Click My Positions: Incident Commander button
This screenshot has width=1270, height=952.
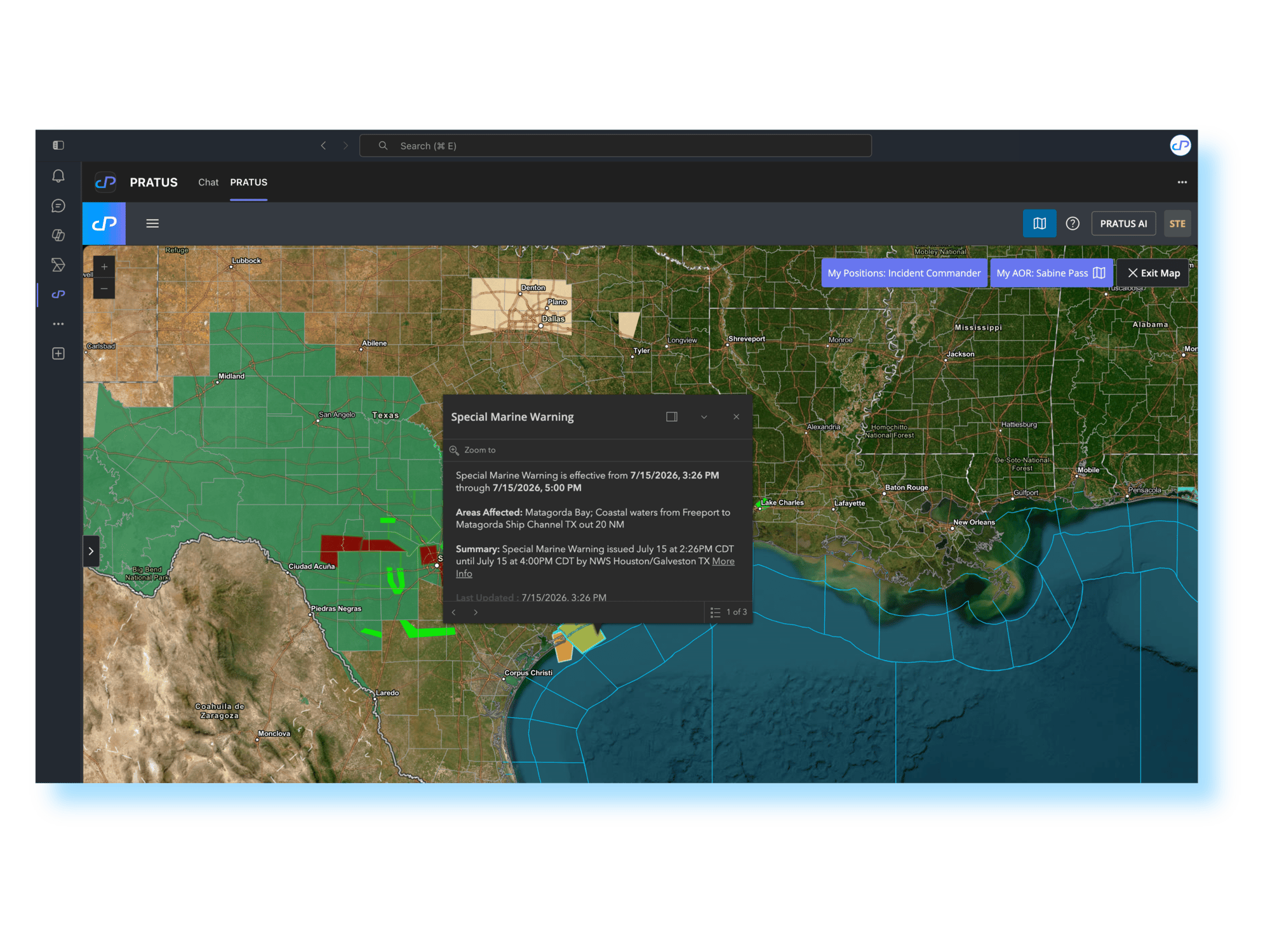(904, 273)
